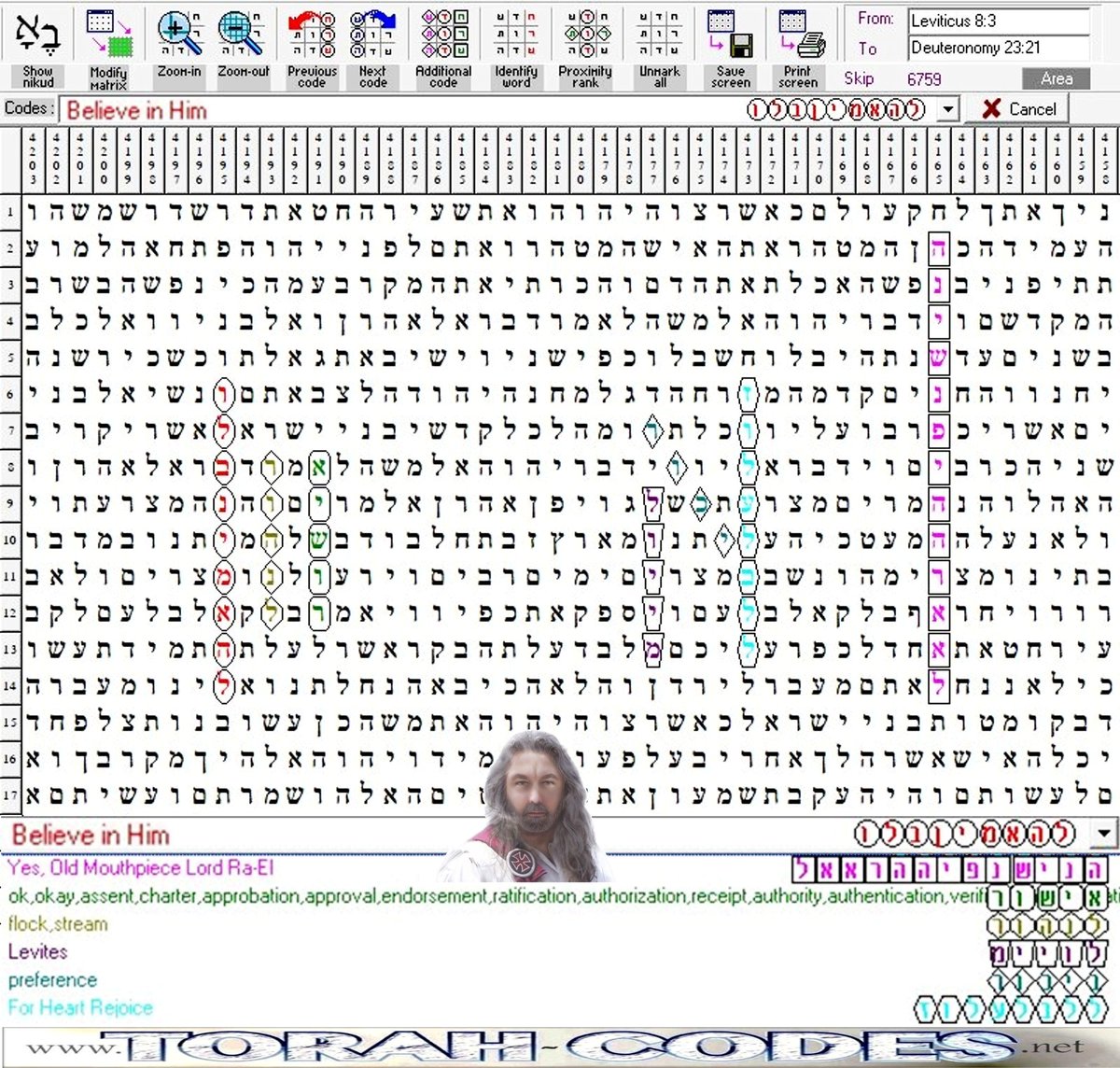Zoom out of the code matrix
Viewport: 1120px width, 1068px height.
coord(243,42)
